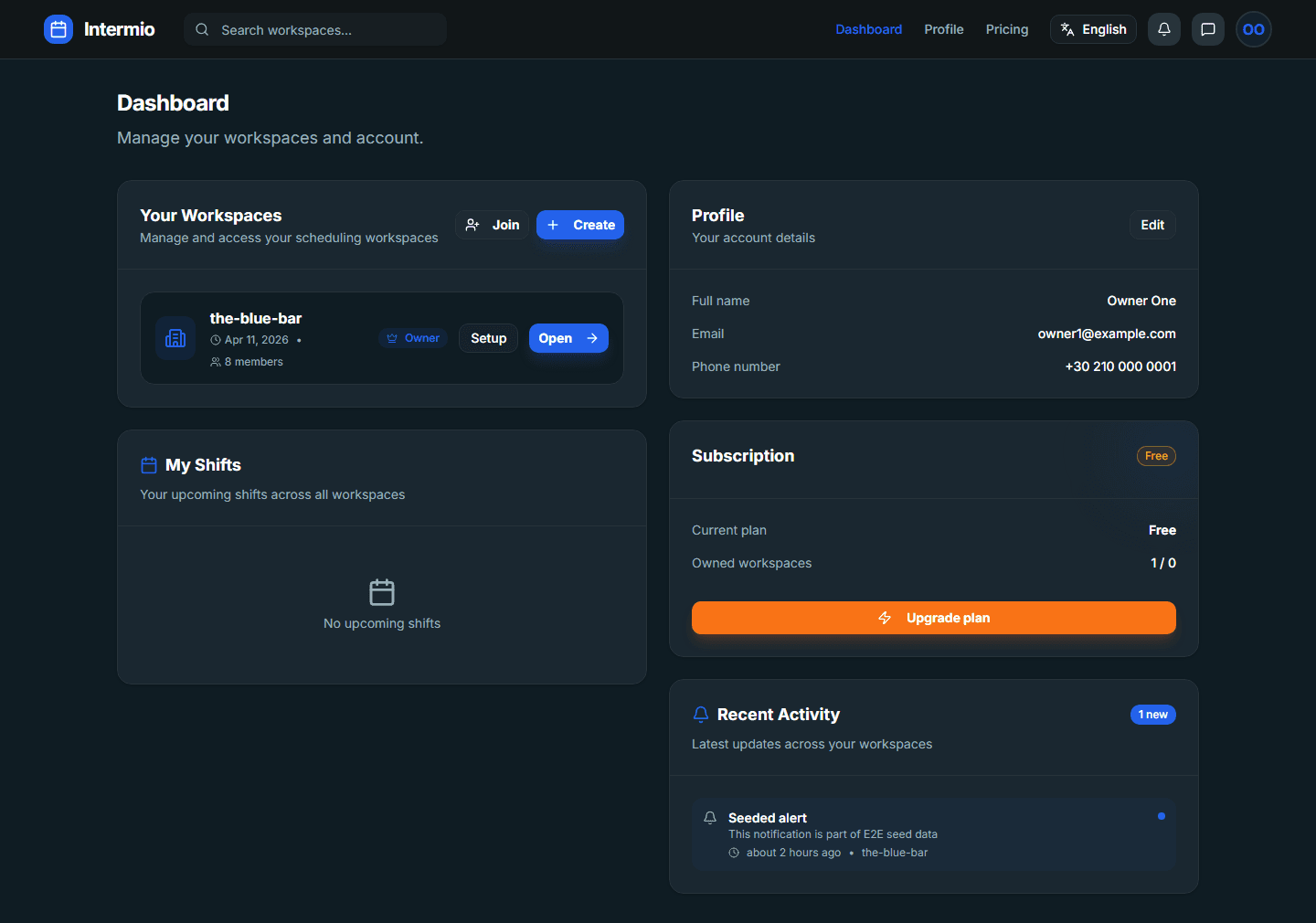Open the OO user avatar menu
This screenshot has width=1316, height=923.
1254,29
